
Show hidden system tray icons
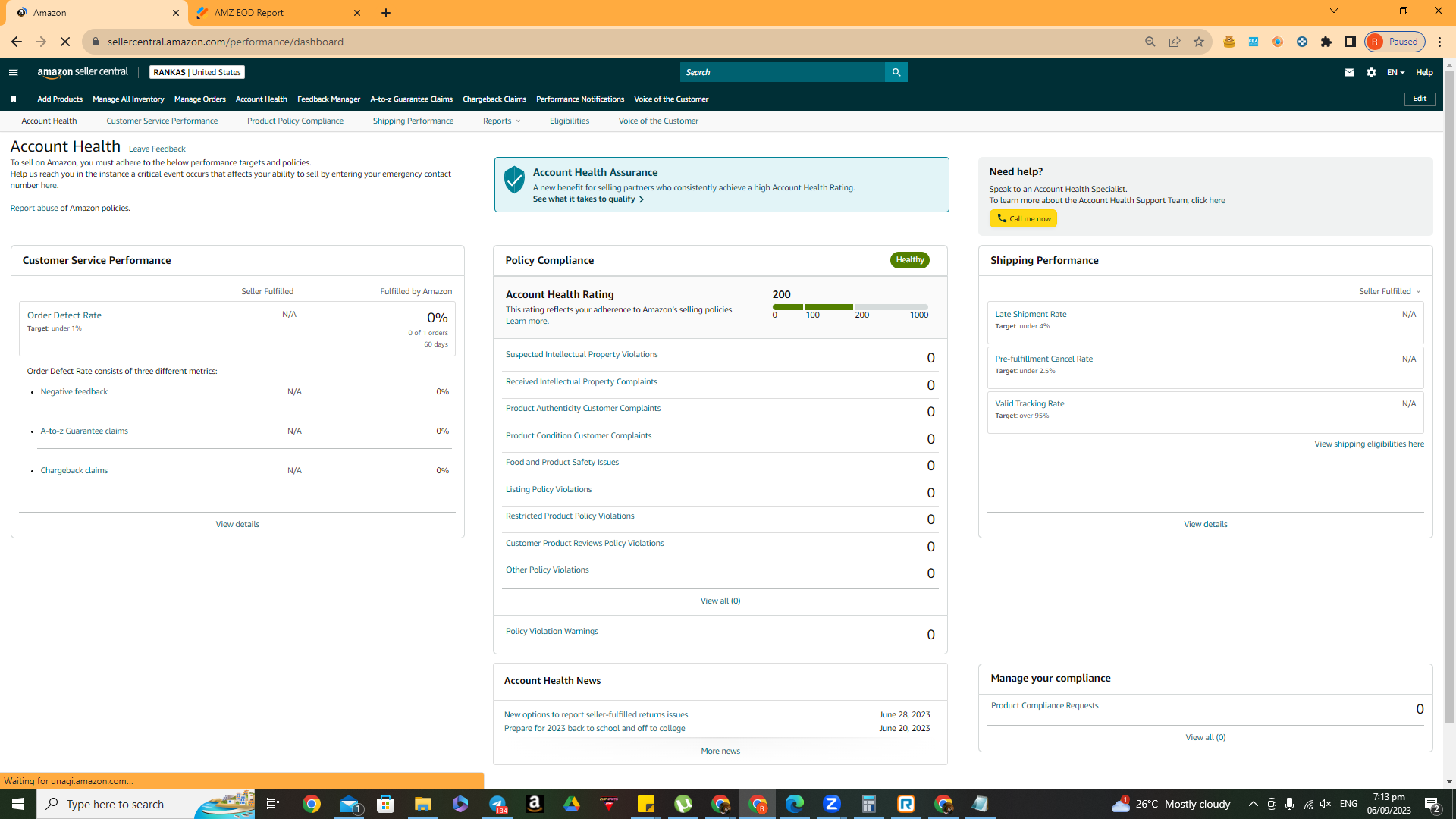click(x=1254, y=804)
